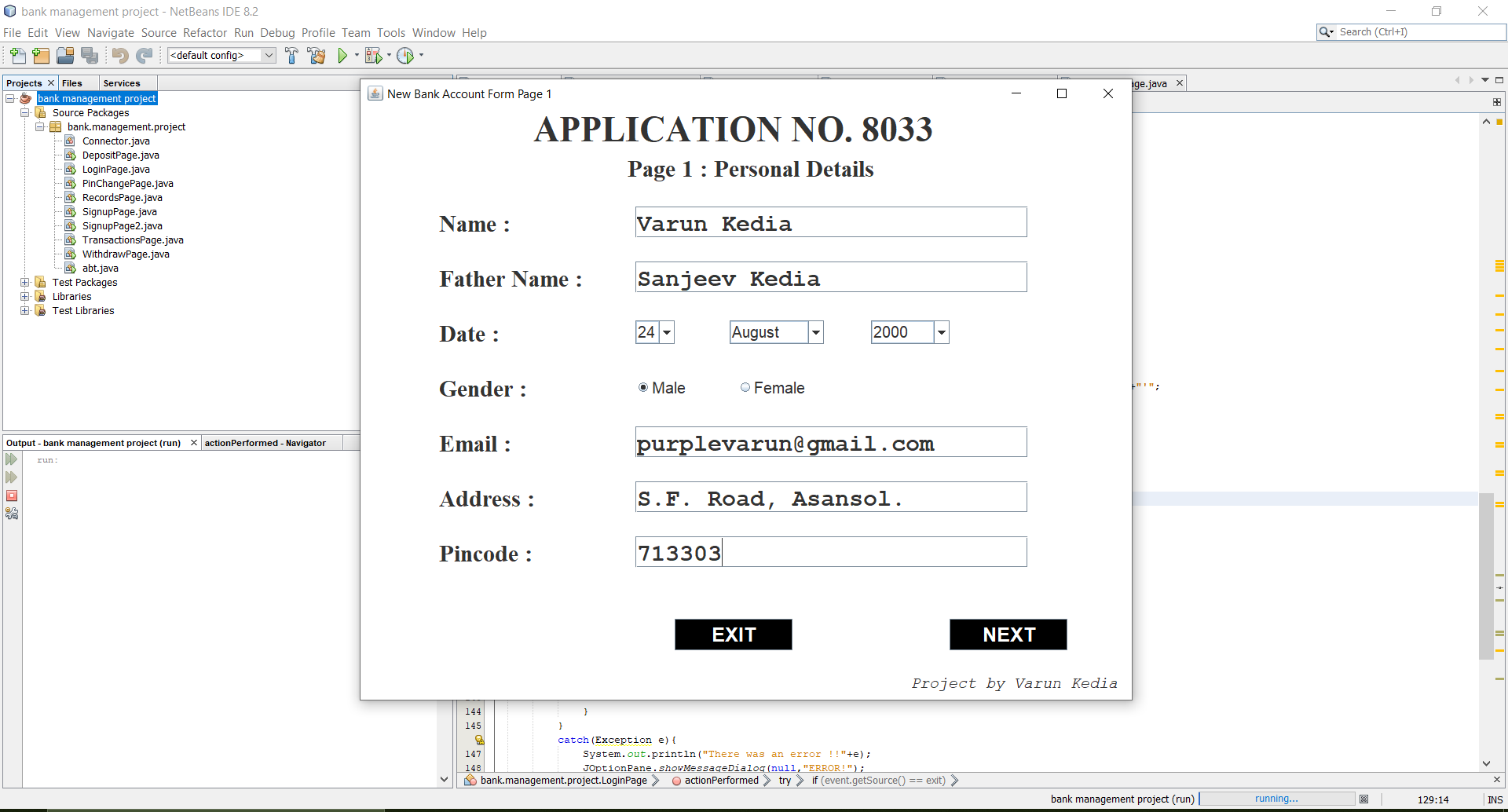Launch profiling via the Profile Project icon
The width and height of the screenshot is (1508, 812).
pyautogui.click(x=406, y=55)
